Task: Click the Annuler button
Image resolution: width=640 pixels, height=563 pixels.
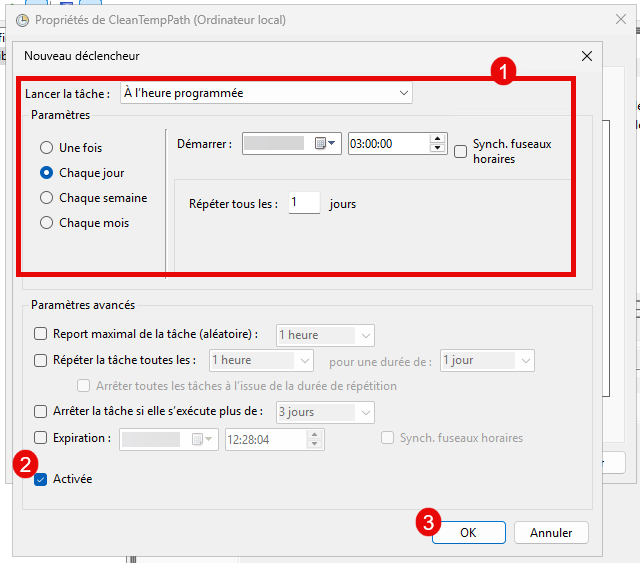Action: pos(551,533)
